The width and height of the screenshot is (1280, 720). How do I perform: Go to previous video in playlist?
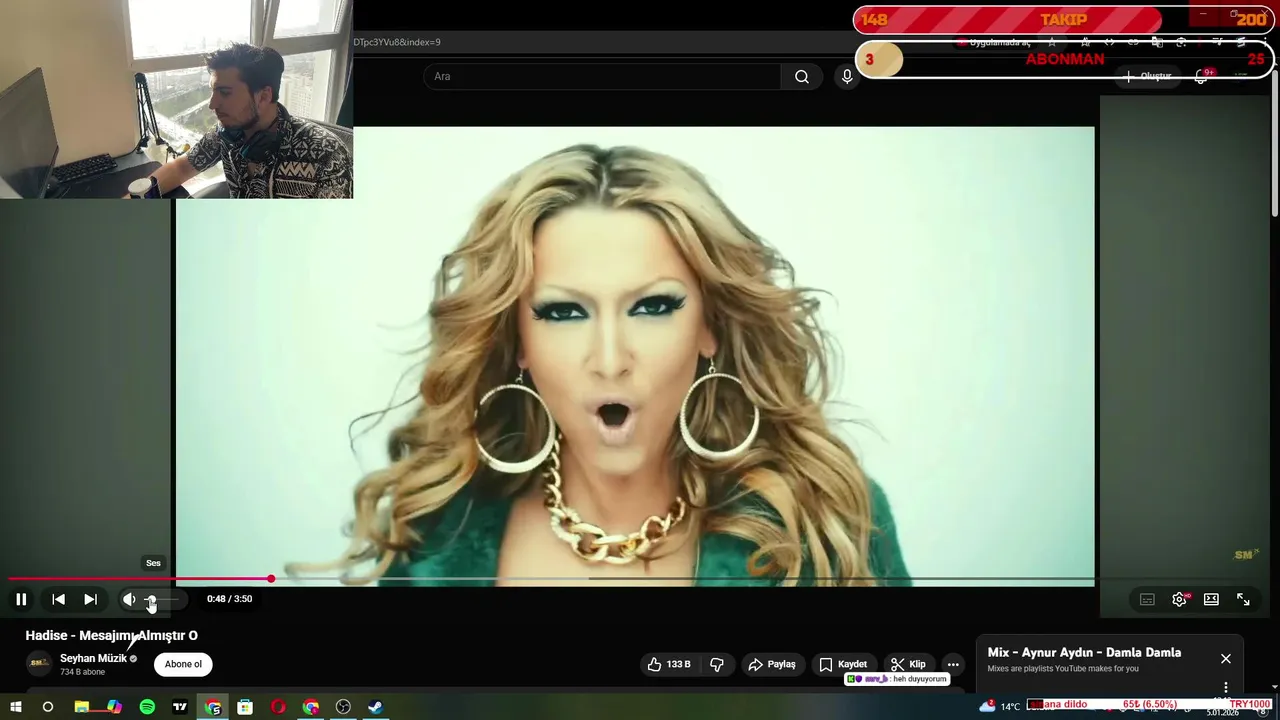(x=59, y=599)
